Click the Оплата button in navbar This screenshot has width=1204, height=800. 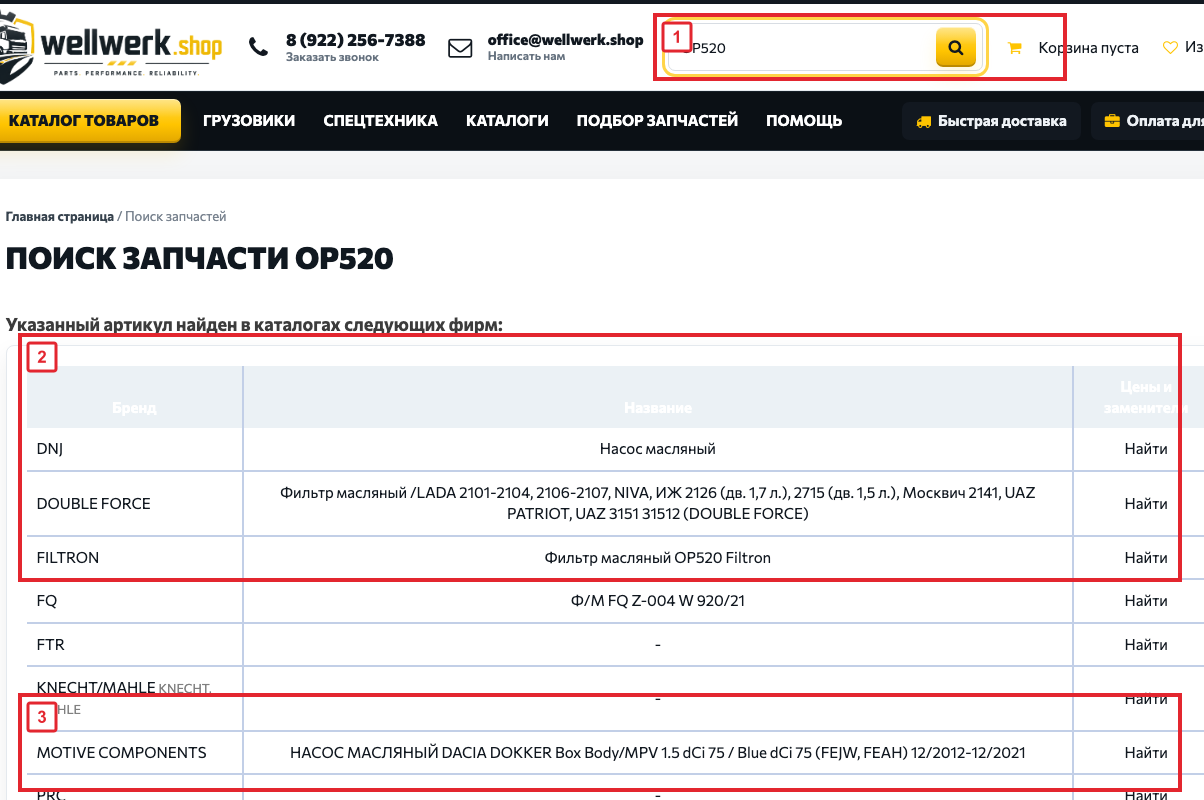pos(1148,121)
